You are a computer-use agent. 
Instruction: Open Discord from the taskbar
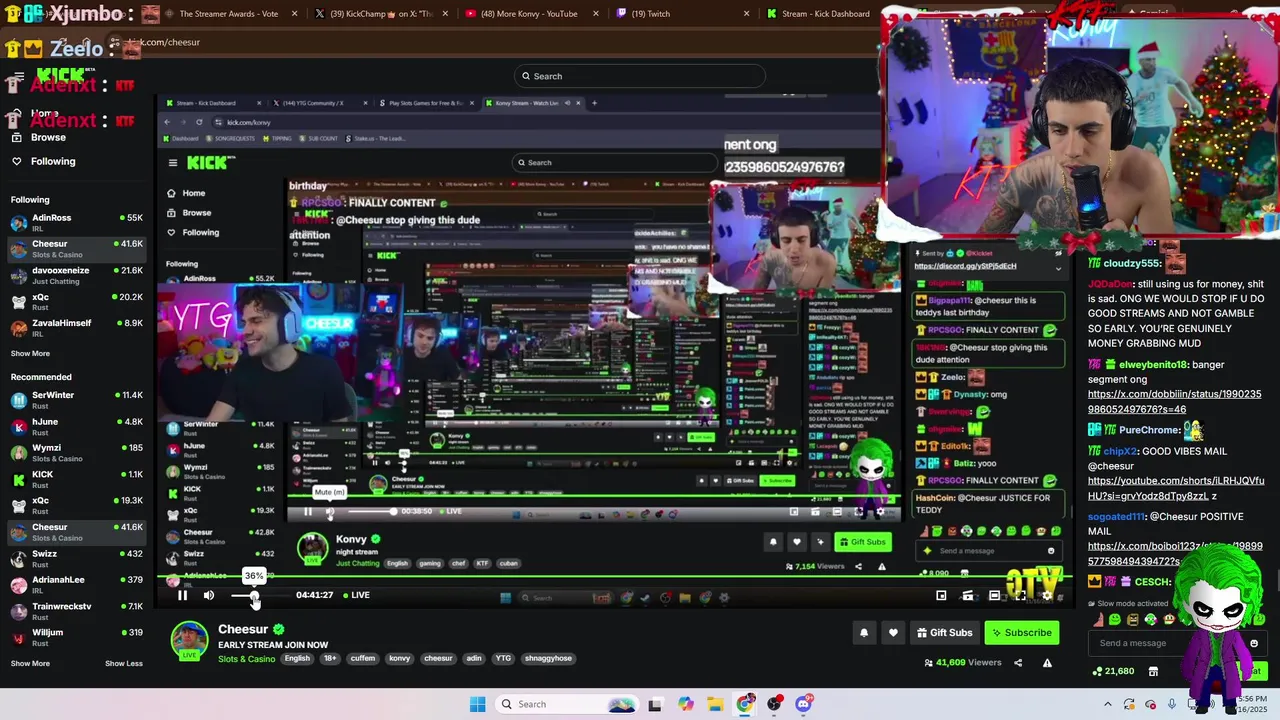tap(803, 704)
